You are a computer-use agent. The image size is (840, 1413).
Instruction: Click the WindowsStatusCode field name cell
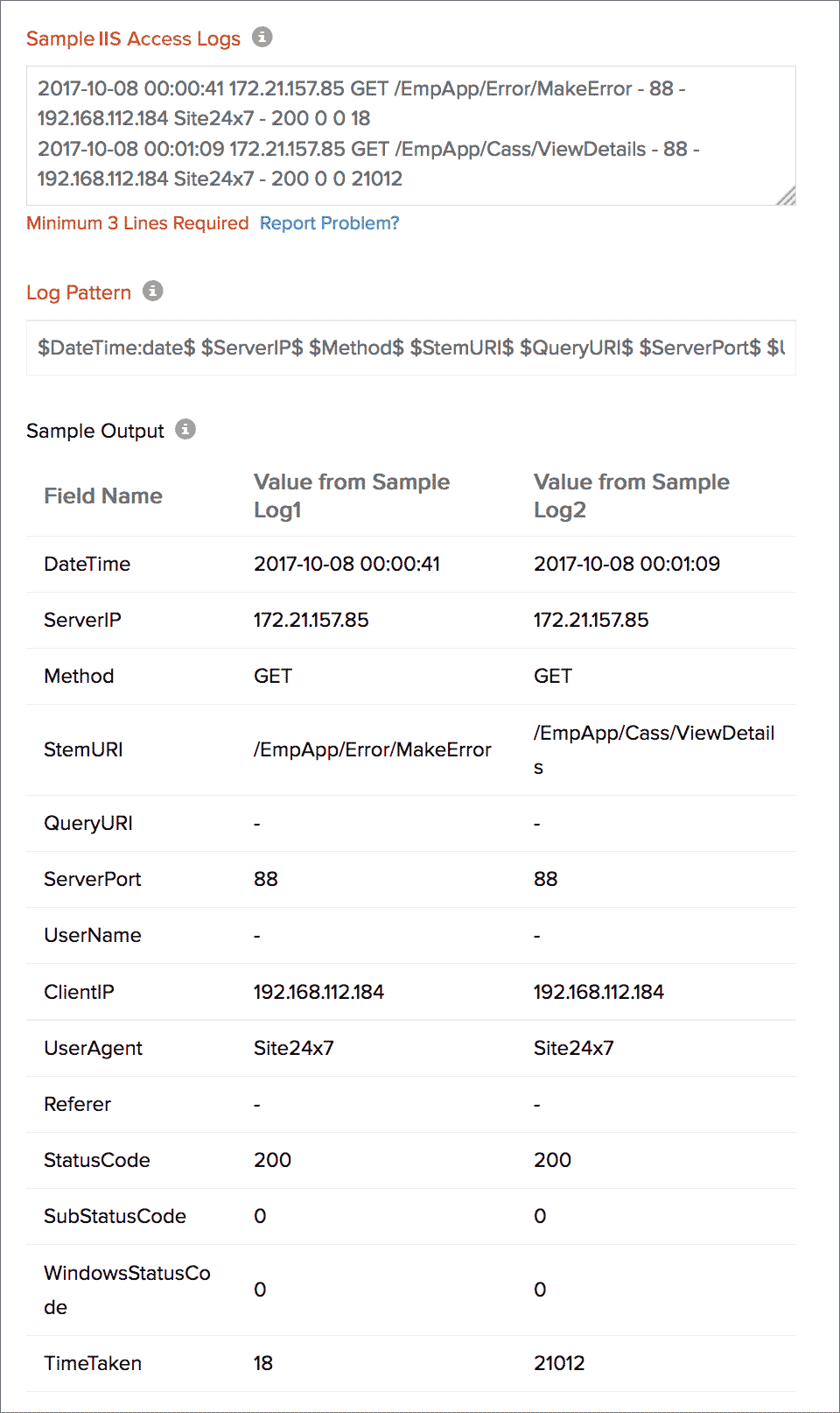[127, 1290]
